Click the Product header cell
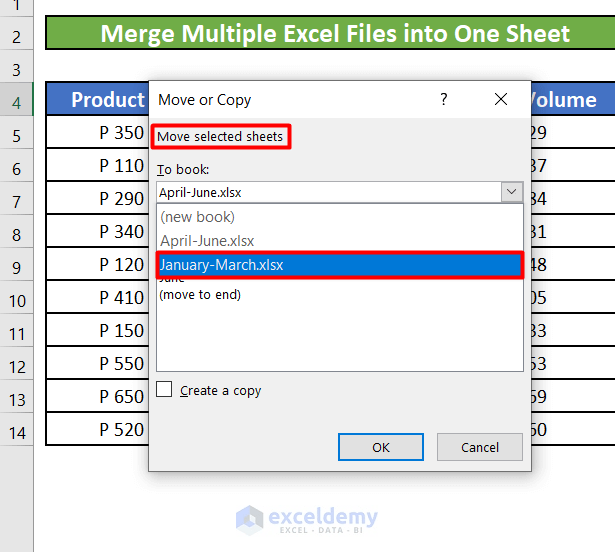 [x=98, y=99]
